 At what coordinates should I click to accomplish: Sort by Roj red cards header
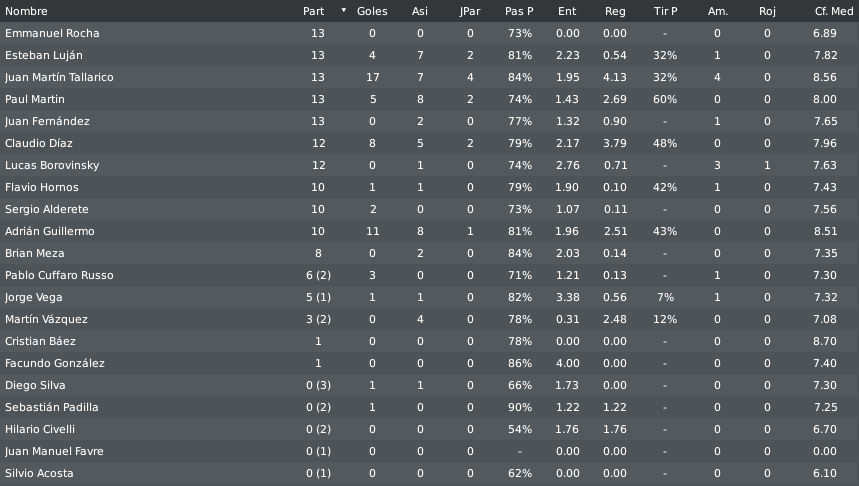[x=767, y=11]
